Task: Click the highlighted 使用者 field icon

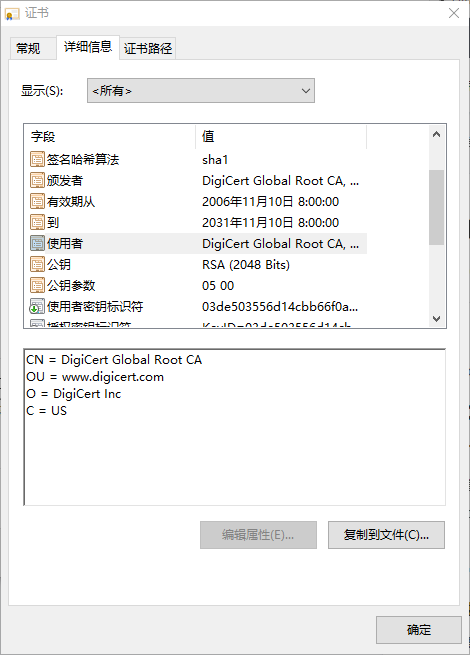Action: 37,243
